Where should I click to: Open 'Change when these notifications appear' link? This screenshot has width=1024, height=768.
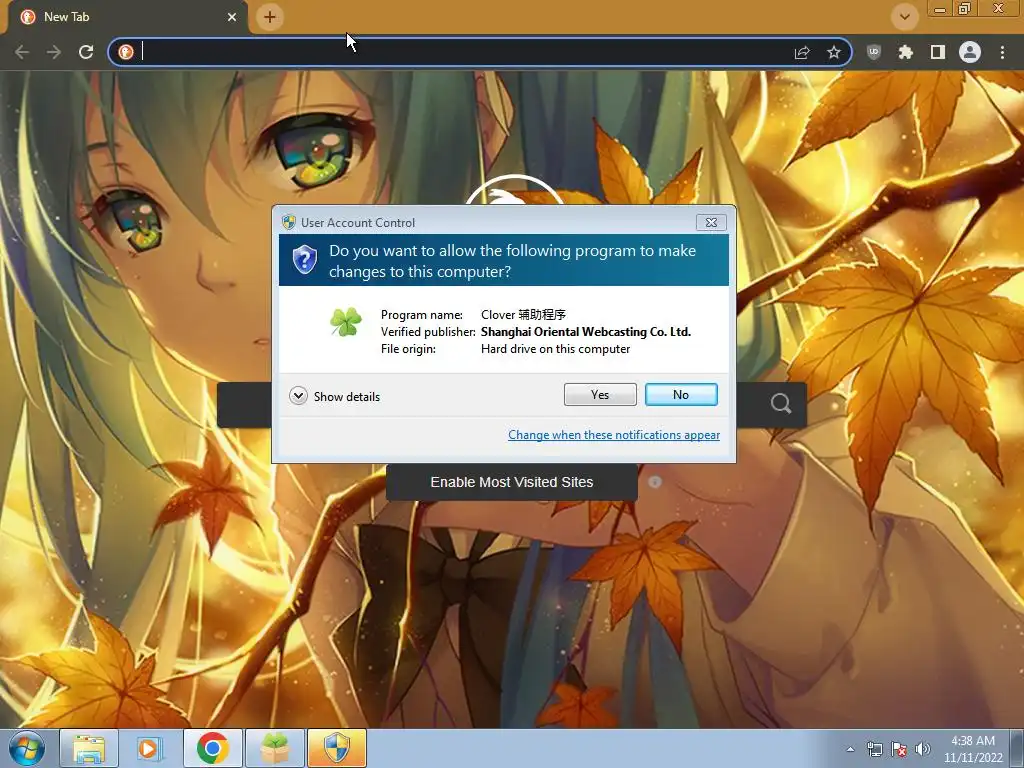click(x=614, y=435)
